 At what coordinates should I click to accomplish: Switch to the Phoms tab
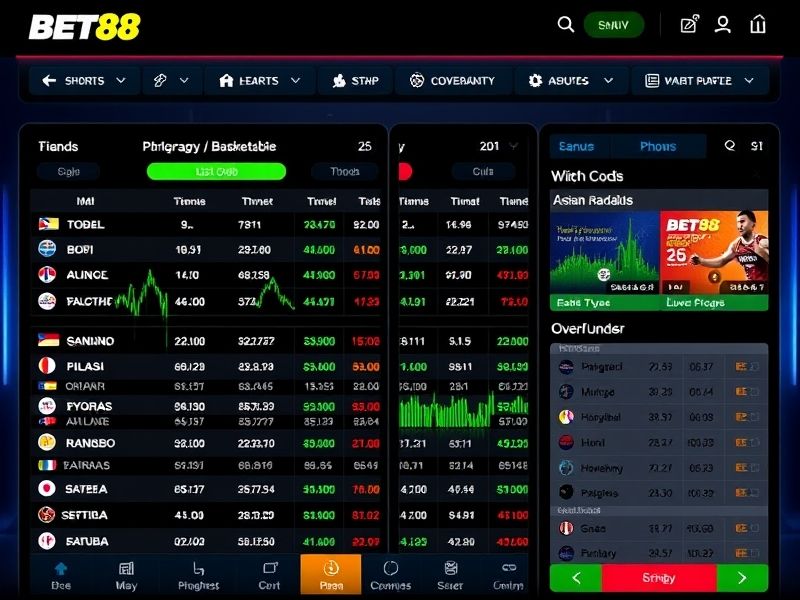(x=658, y=146)
